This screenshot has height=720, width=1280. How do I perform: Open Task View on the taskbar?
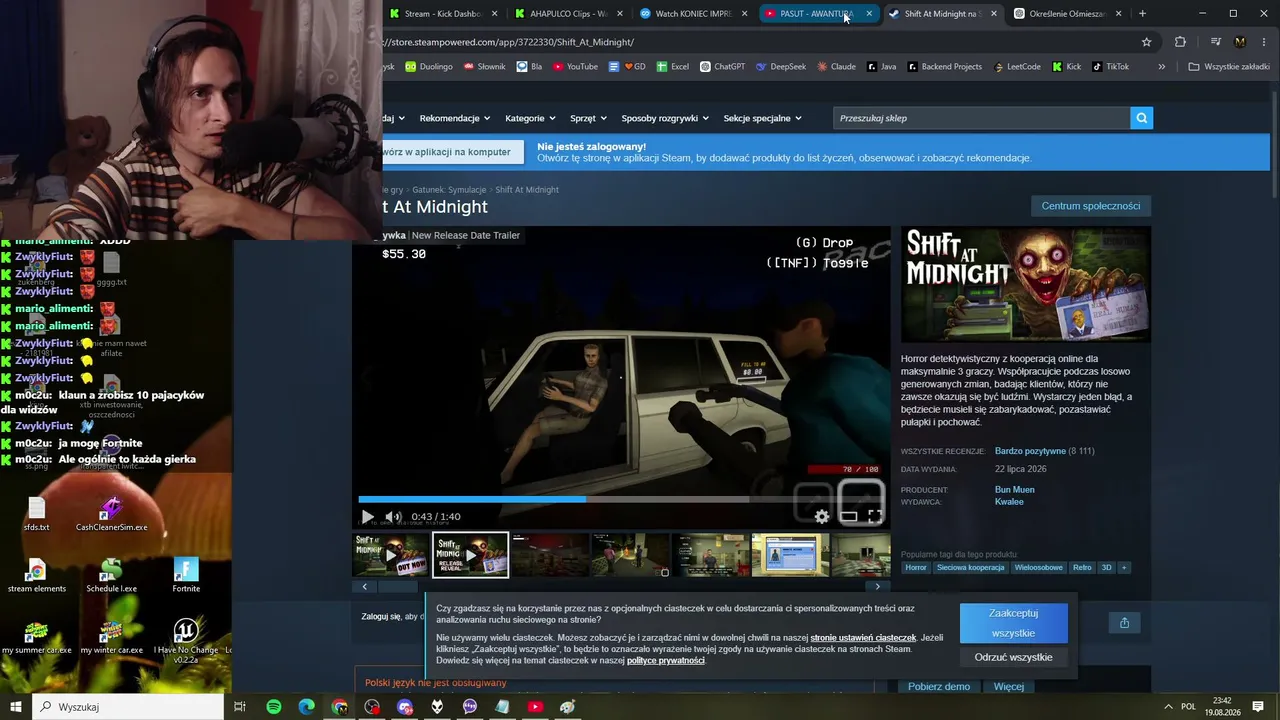click(240, 707)
